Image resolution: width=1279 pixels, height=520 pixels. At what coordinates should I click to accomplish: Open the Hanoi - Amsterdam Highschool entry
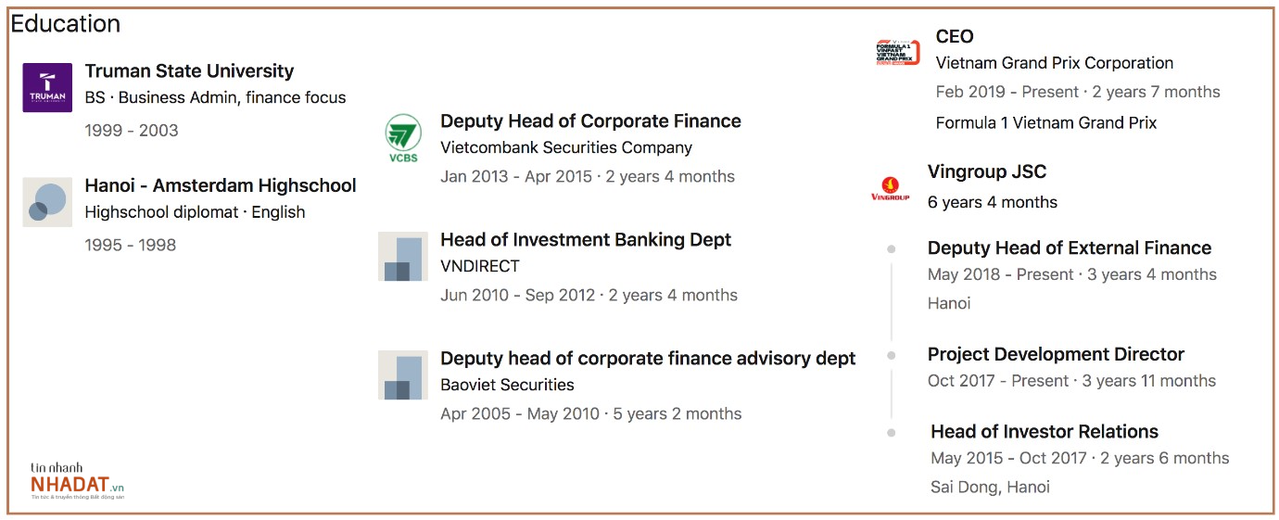(x=220, y=185)
